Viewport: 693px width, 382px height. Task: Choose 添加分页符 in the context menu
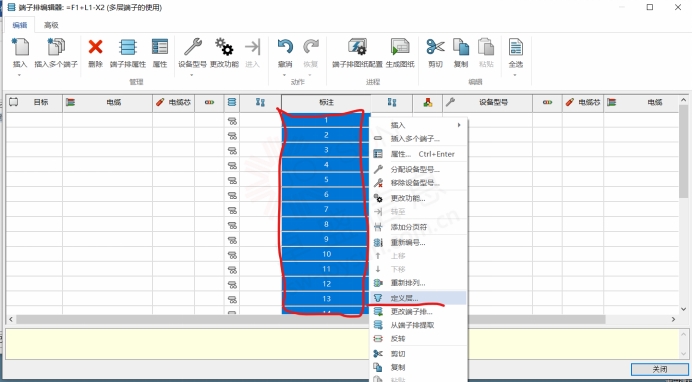click(419, 227)
